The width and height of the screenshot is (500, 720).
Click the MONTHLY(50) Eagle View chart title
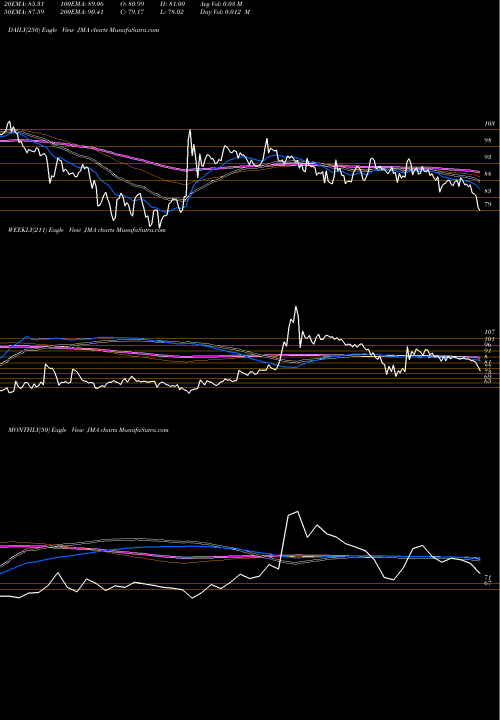88,430
